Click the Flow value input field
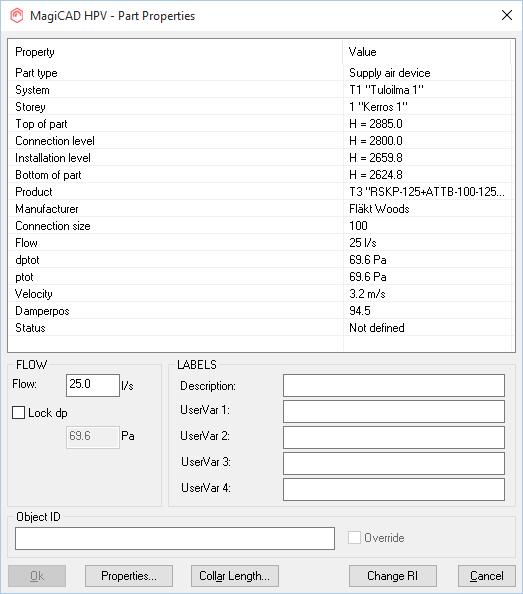The height and width of the screenshot is (594, 523). (x=93, y=385)
